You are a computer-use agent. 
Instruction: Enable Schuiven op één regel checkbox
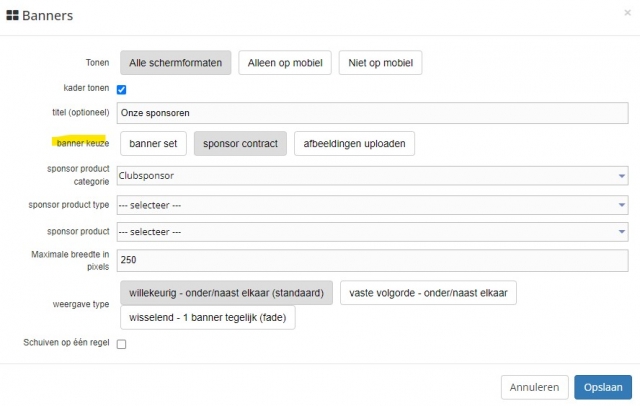point(122,344)
